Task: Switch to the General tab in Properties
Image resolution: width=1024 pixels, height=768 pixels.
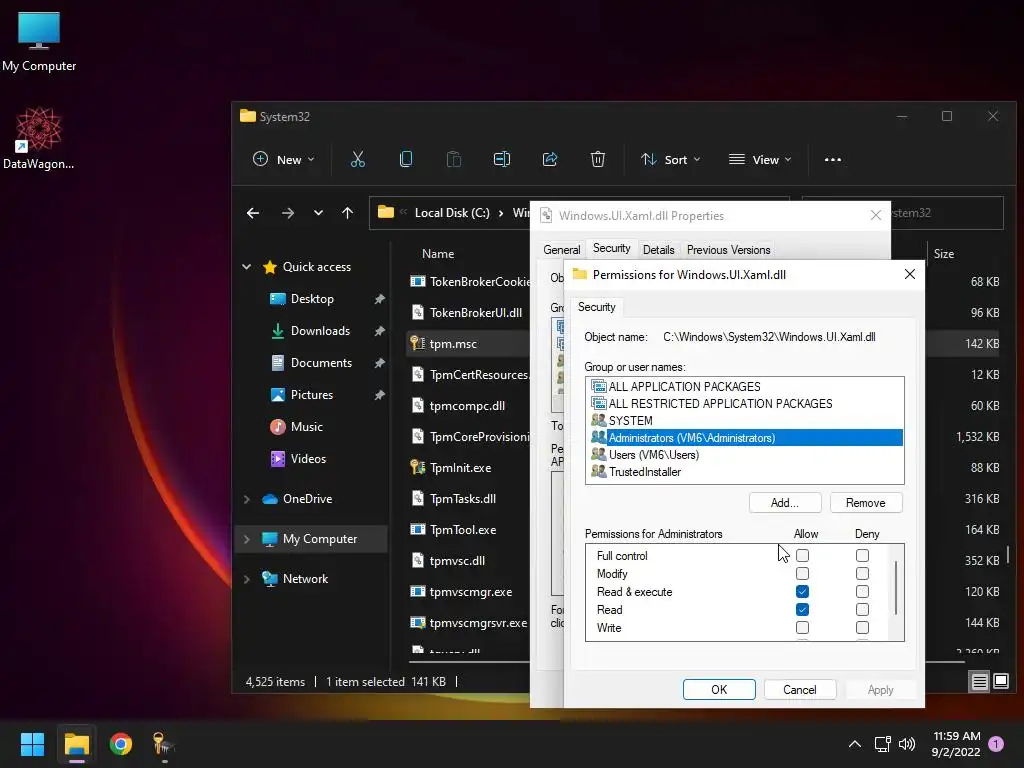Action: tap(561, 249)
